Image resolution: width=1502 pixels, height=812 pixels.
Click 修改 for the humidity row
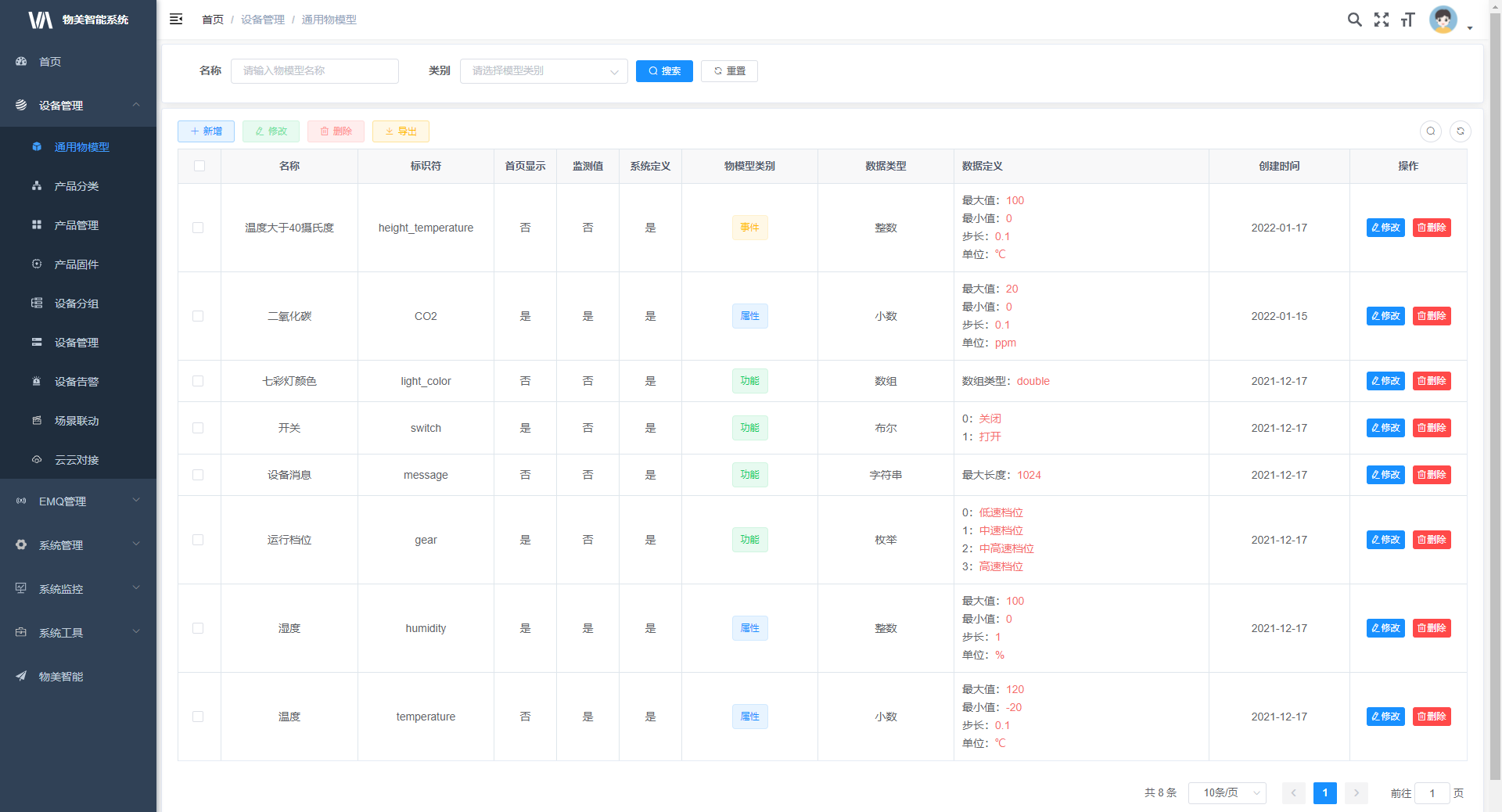click(x=1385, y=628)
